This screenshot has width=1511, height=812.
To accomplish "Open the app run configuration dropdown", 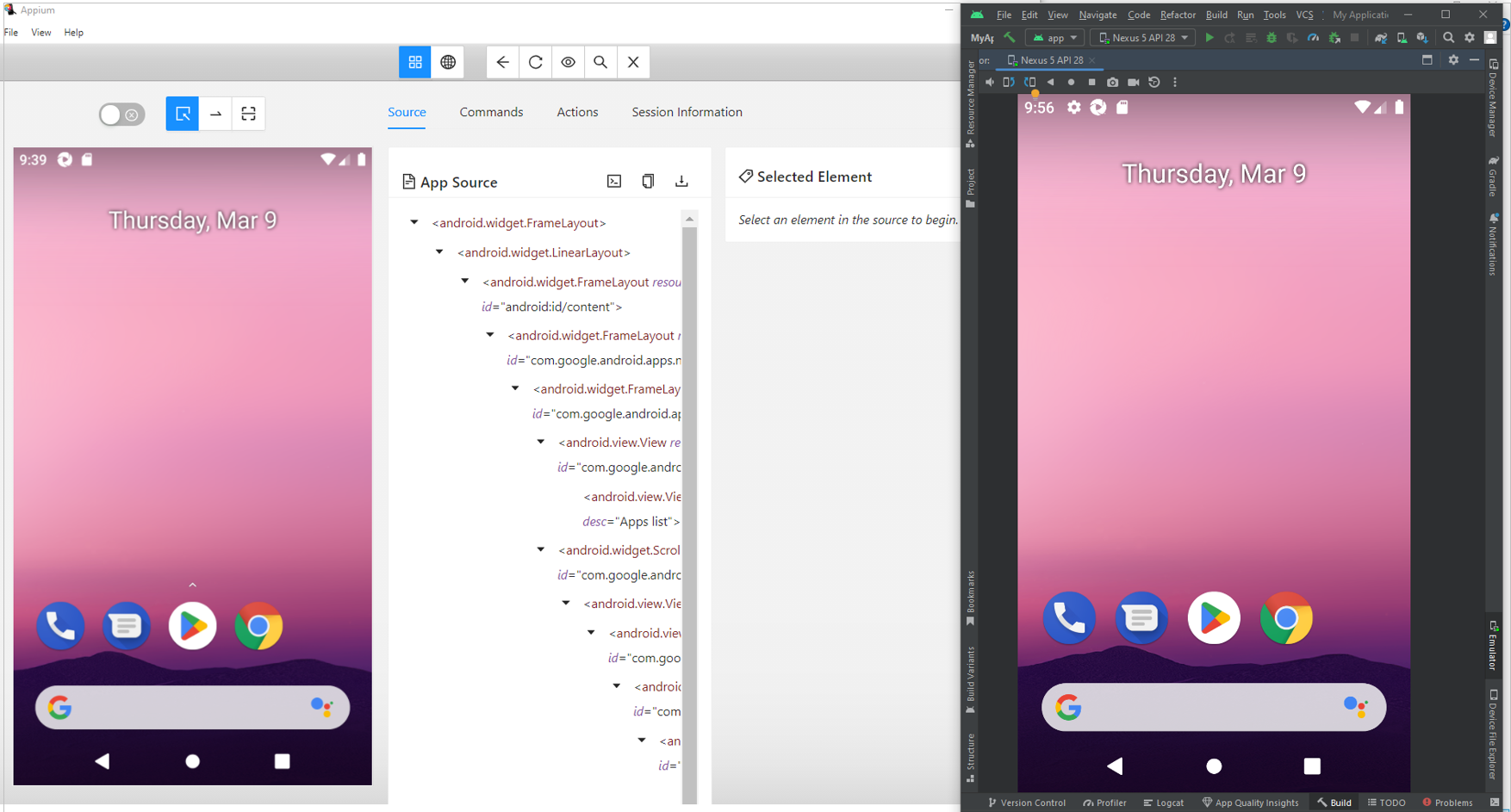I will click(1055, 38).
